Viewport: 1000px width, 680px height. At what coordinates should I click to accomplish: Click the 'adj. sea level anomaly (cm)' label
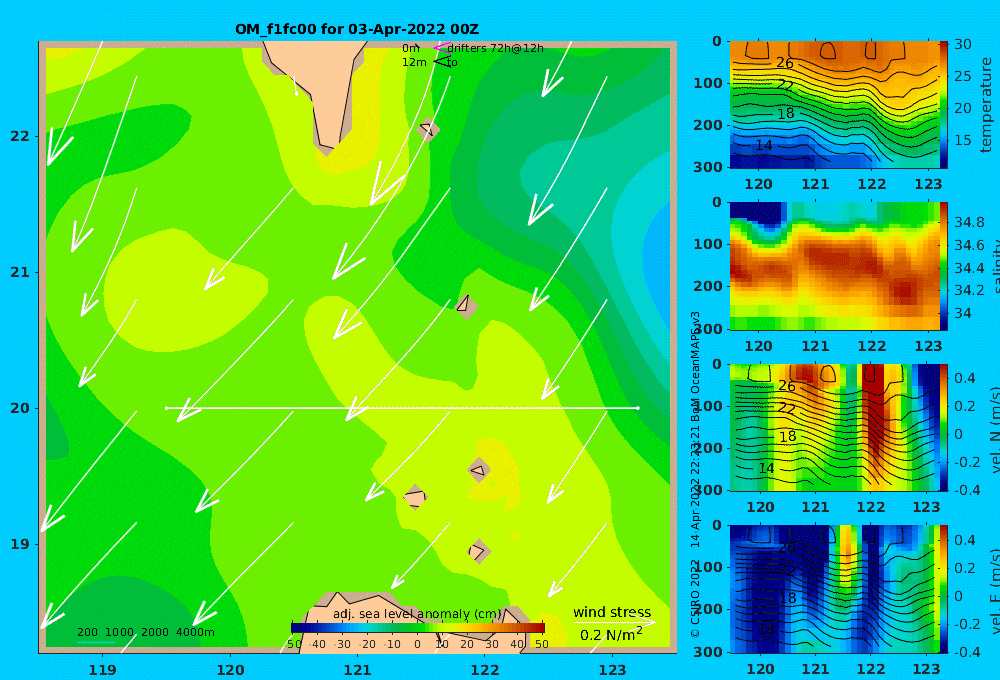[x=417, y=614]
